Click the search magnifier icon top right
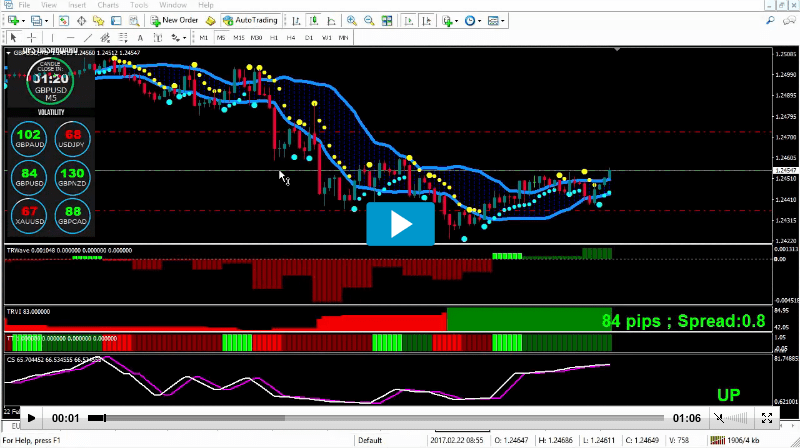800x448 pixels. click(770, 20)
